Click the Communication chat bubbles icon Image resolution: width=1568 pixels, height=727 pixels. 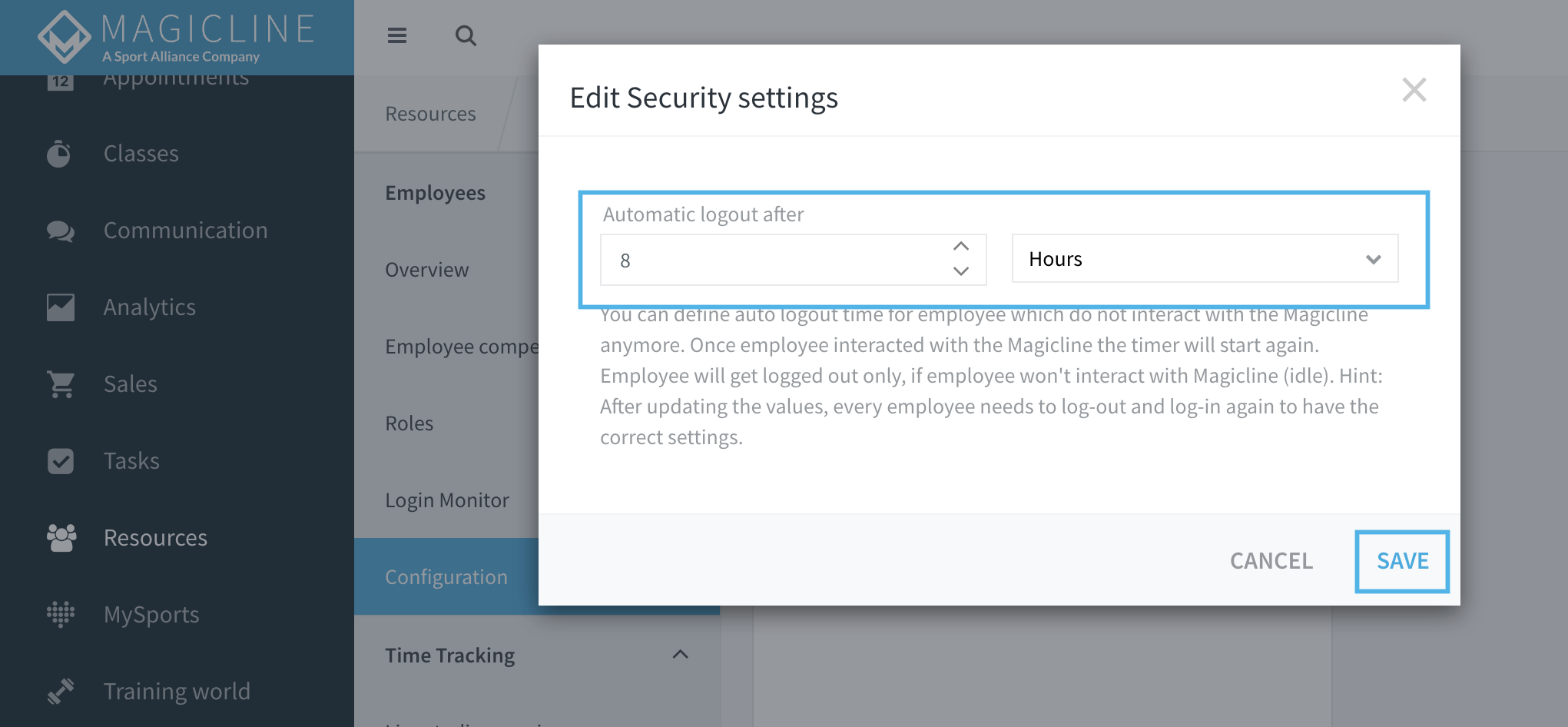point(60,231)
